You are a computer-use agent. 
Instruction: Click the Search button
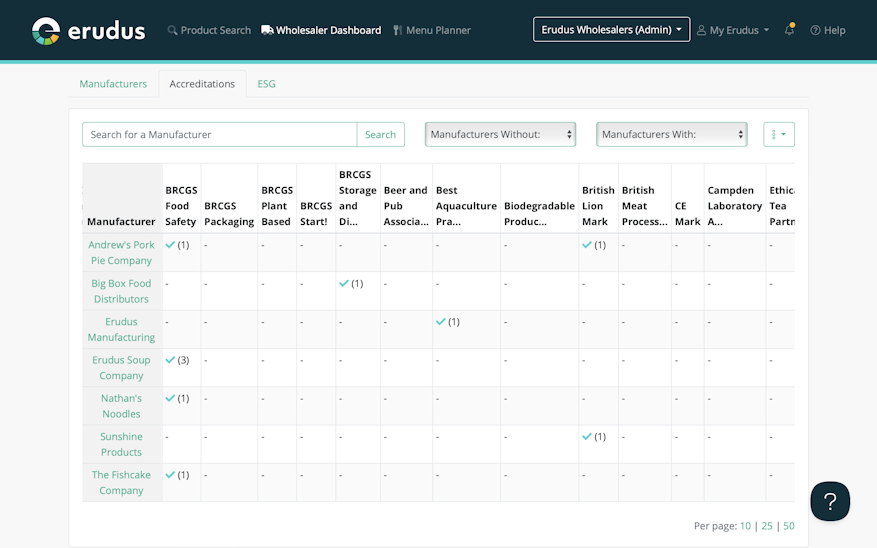380,134
